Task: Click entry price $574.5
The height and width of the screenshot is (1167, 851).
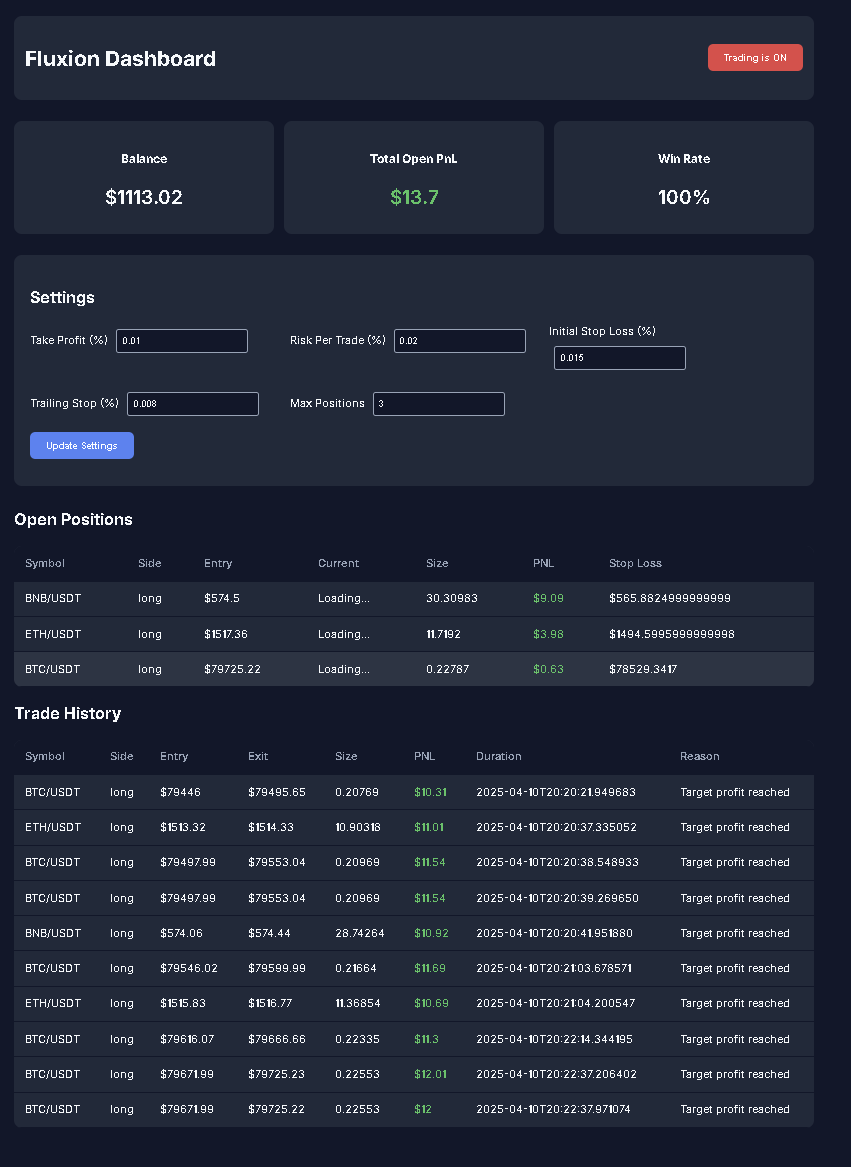Action: click(x=222, y=598)
